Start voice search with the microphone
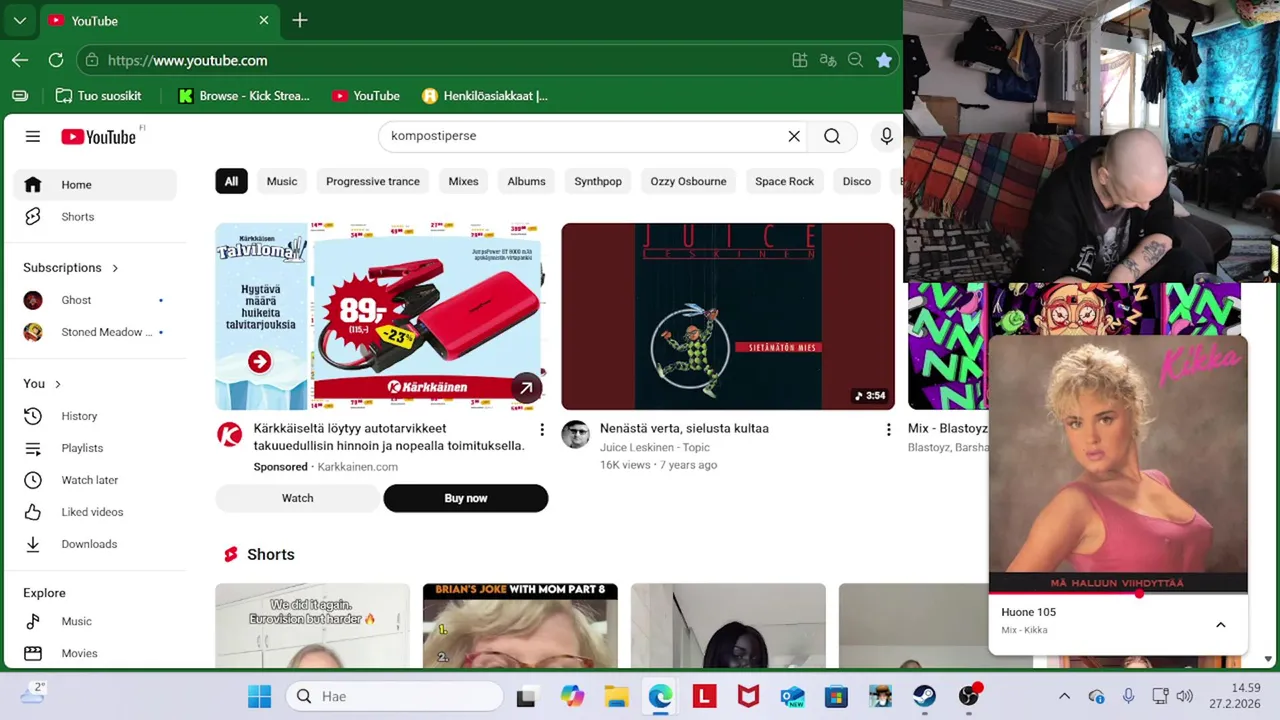 (x=886, y=137)
